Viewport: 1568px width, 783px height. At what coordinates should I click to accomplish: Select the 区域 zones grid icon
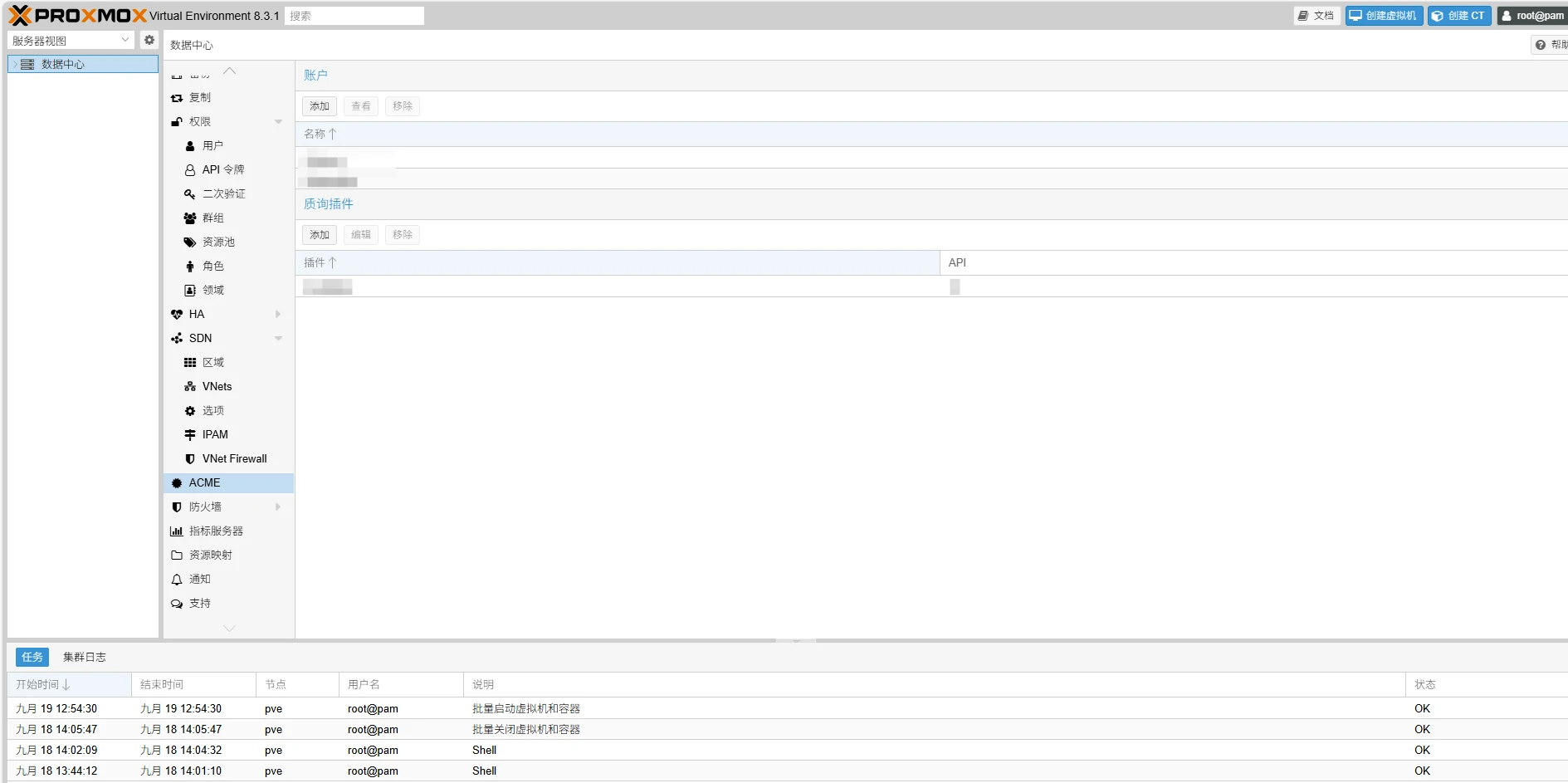click(190, 362)
